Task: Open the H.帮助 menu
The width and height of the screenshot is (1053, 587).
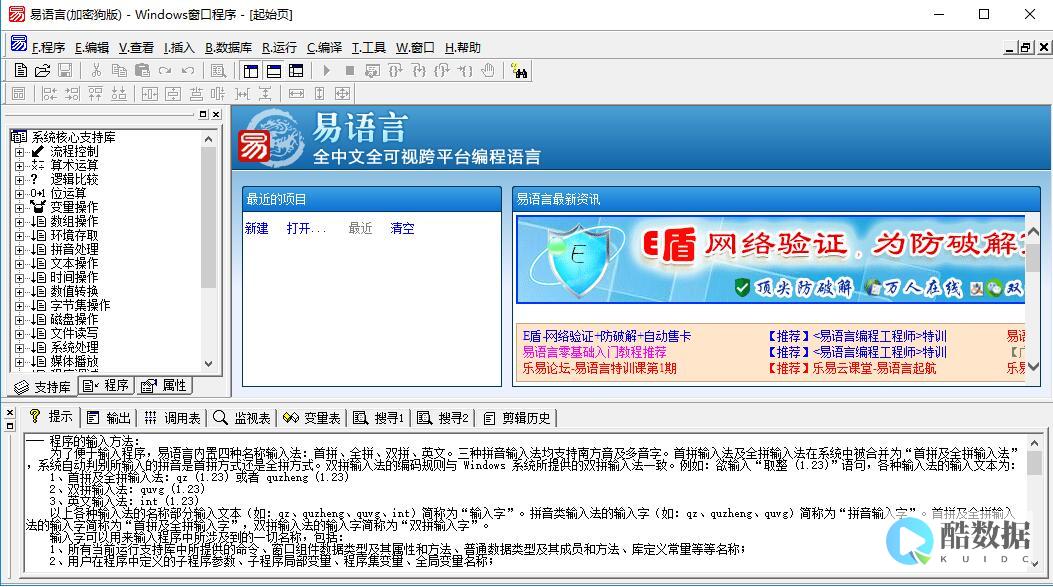Action: [x=463, y=48]
